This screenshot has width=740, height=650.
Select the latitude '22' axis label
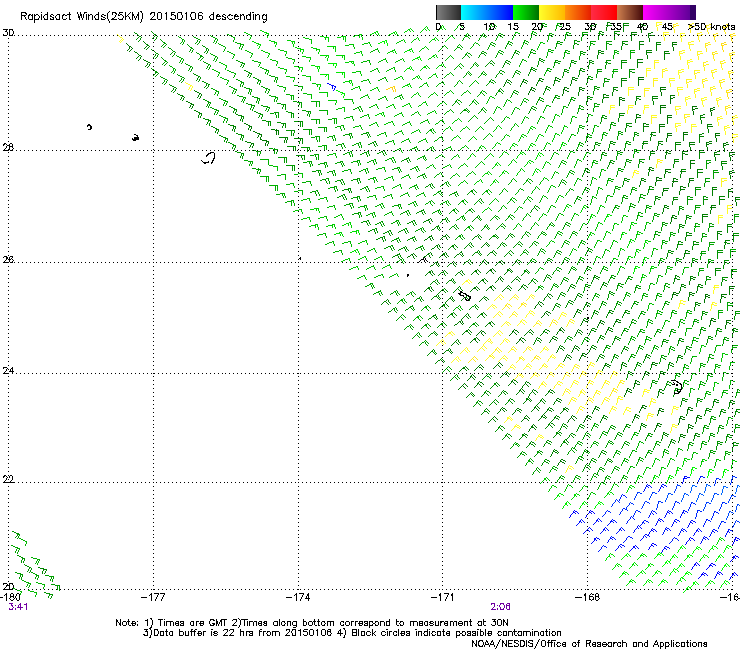[x=8, y=479]
